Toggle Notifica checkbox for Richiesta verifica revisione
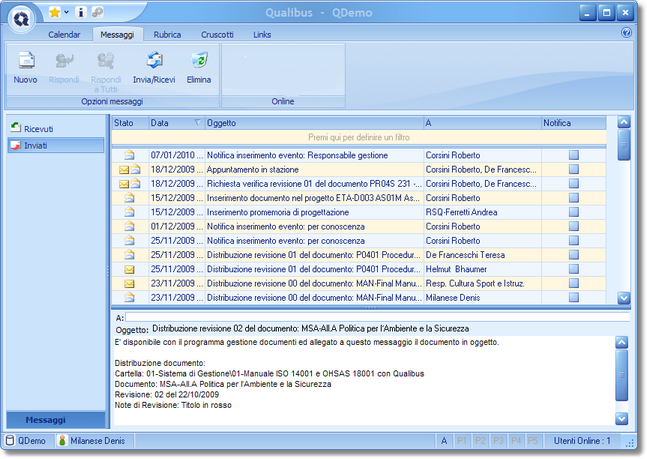This screenshot has width=647, height=459. pos(574,184)
